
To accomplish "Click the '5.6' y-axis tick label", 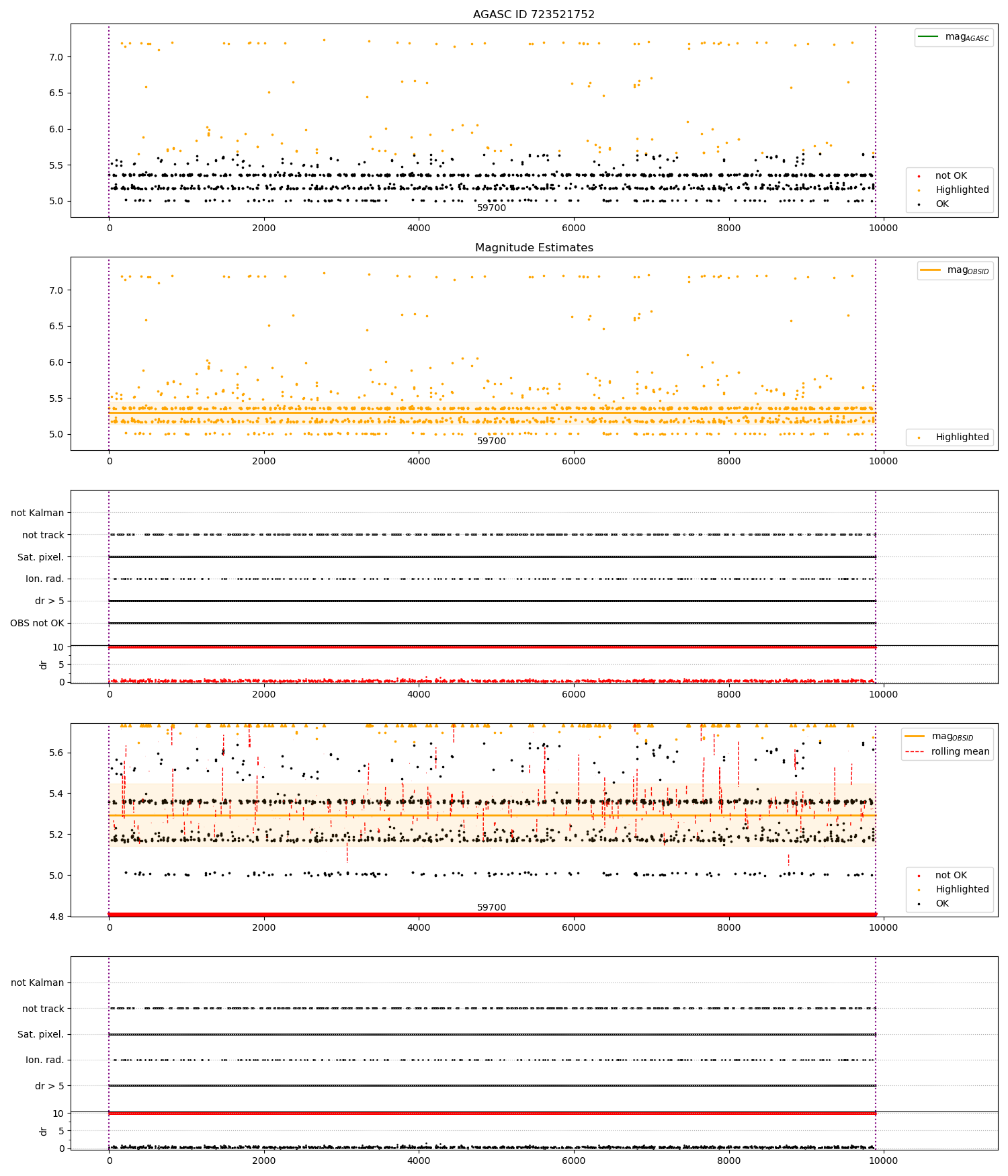I will pyautogui.click(x=56, y=753).
